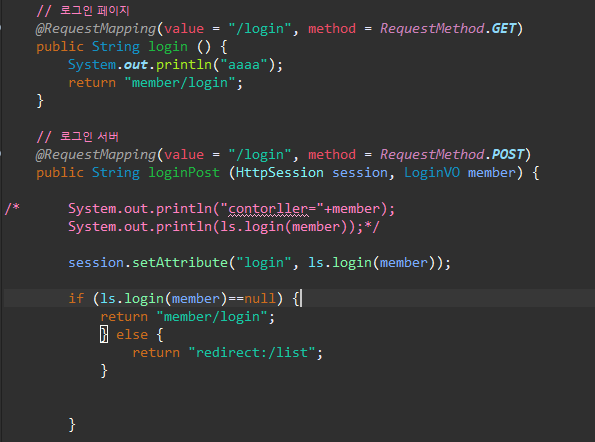This screenshot has height=442, width=595.
Task: Click the "aaaa" string literal
Action: (244, 64)
